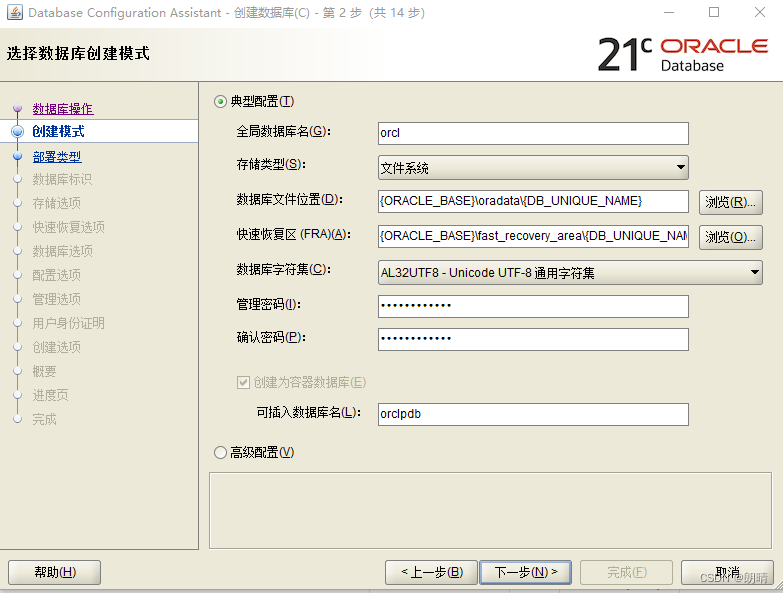
Task: Select the 创建模式 step in the sidebar
Action: tap(58, 131)
